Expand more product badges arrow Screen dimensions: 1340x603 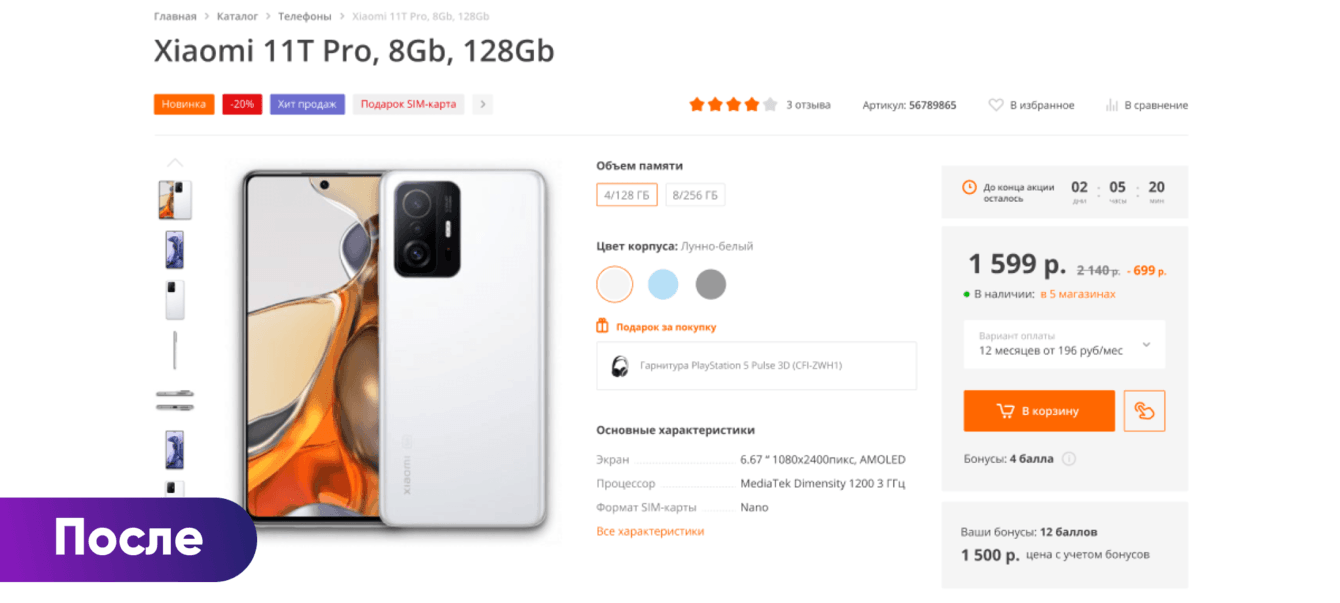tap(483, 104)
